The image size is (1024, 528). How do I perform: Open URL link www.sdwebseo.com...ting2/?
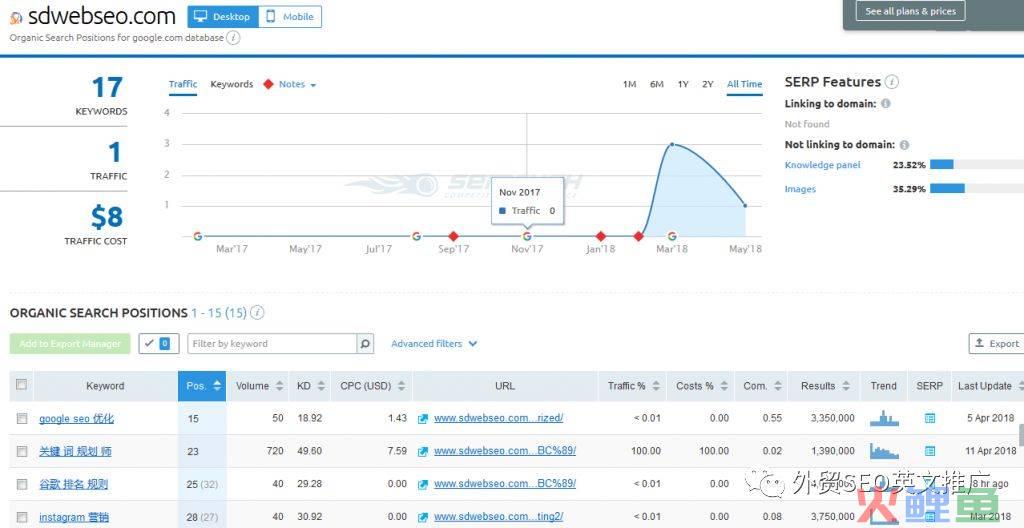tap(498, 517)
